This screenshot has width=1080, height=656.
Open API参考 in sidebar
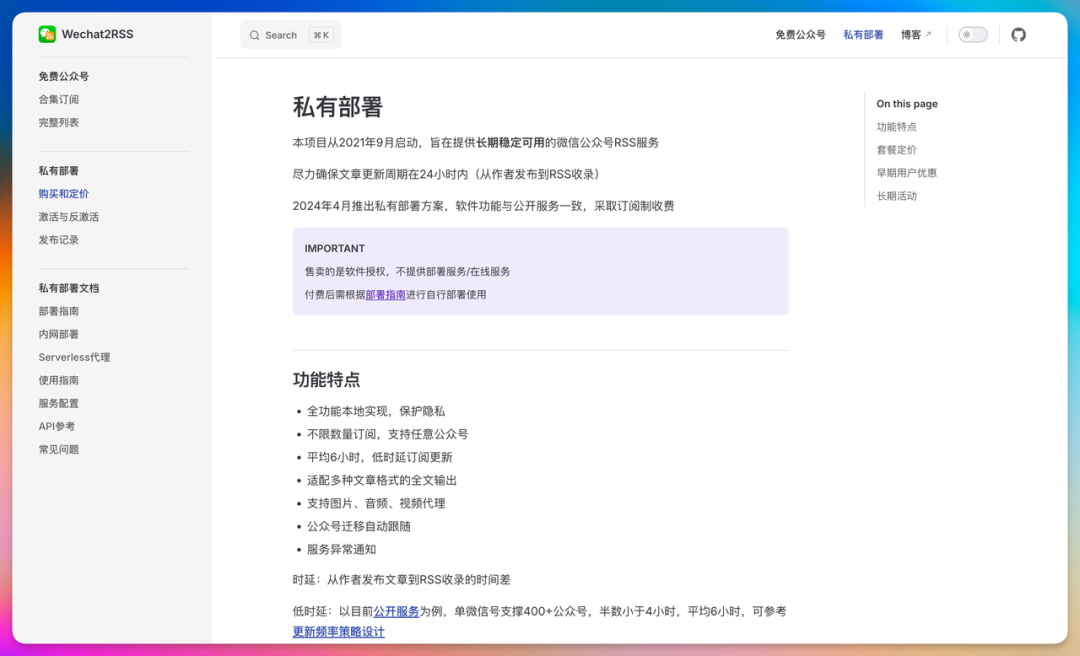click(x=57, y=426)
